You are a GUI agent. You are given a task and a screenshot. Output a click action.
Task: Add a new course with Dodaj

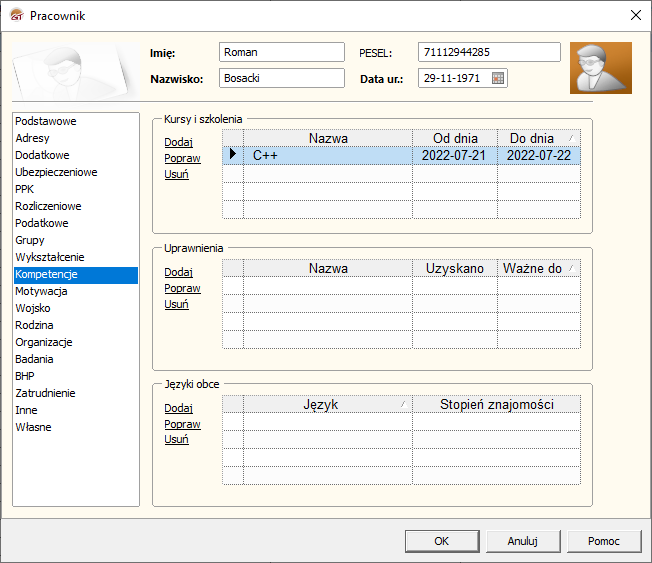(x=178, y=142)
